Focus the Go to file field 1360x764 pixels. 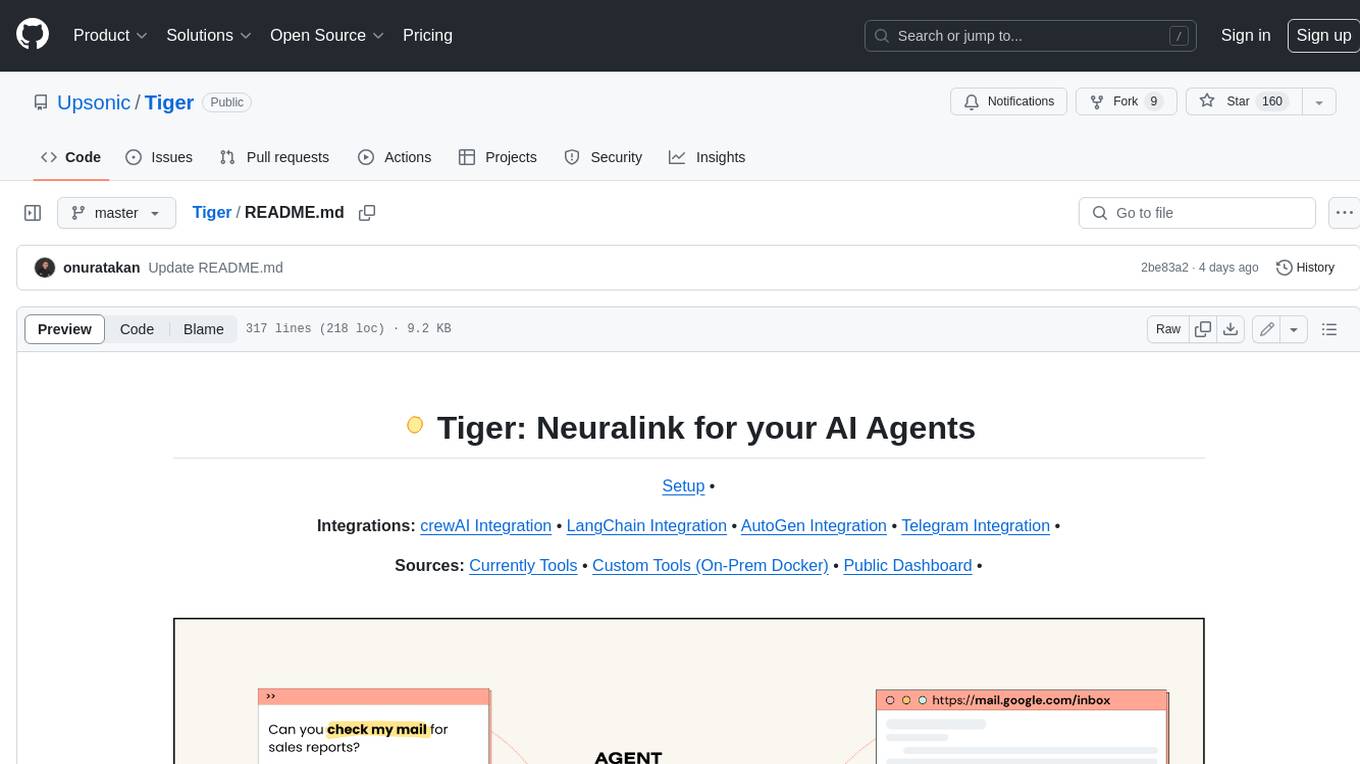[1197, 213]
